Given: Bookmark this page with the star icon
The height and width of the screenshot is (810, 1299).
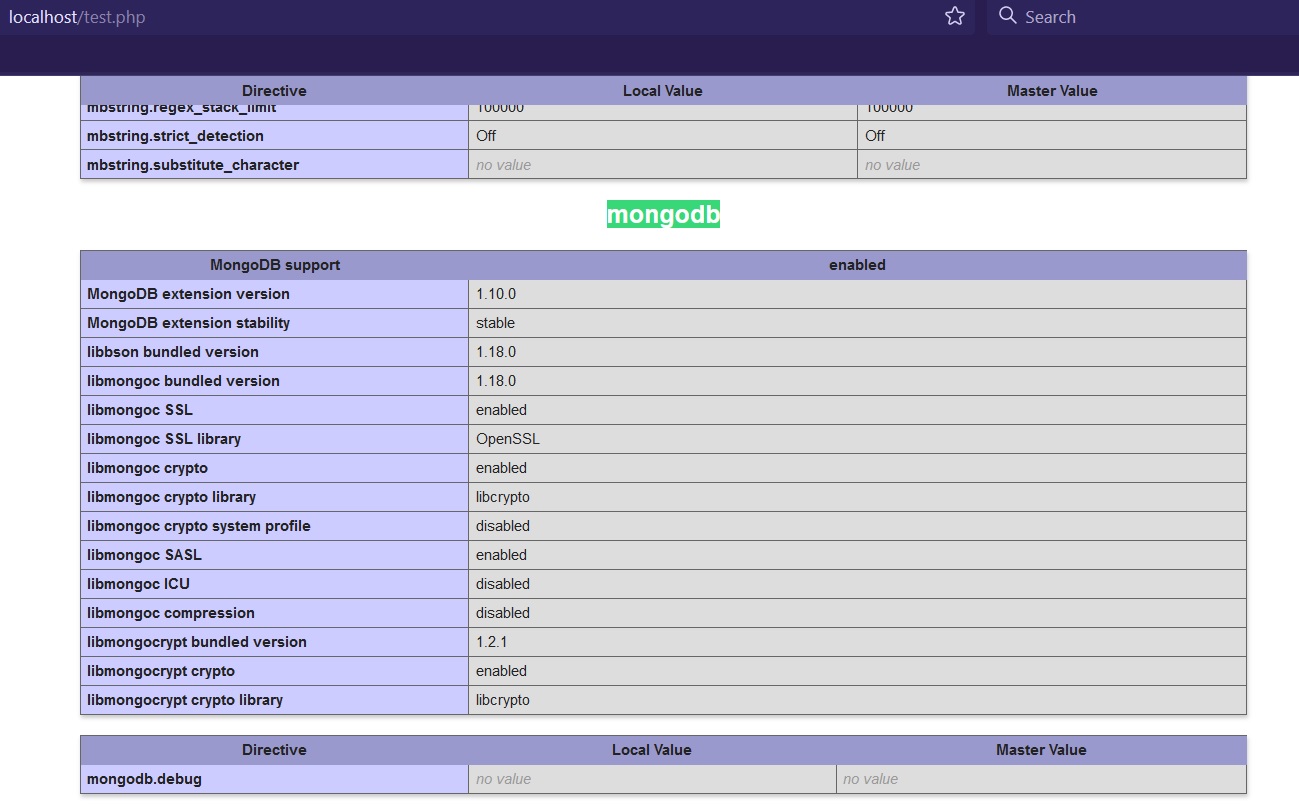Looking at the screenshot, I should click(955, 16).
